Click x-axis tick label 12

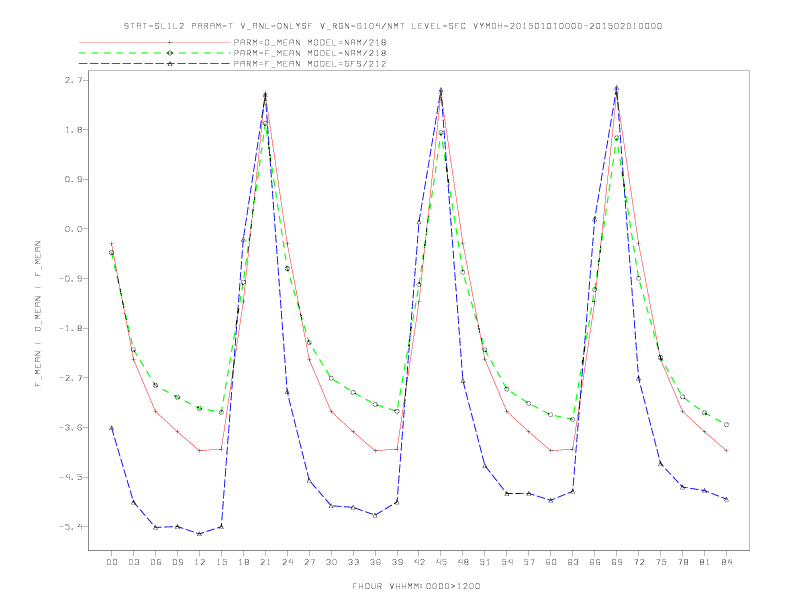[200, 562]
